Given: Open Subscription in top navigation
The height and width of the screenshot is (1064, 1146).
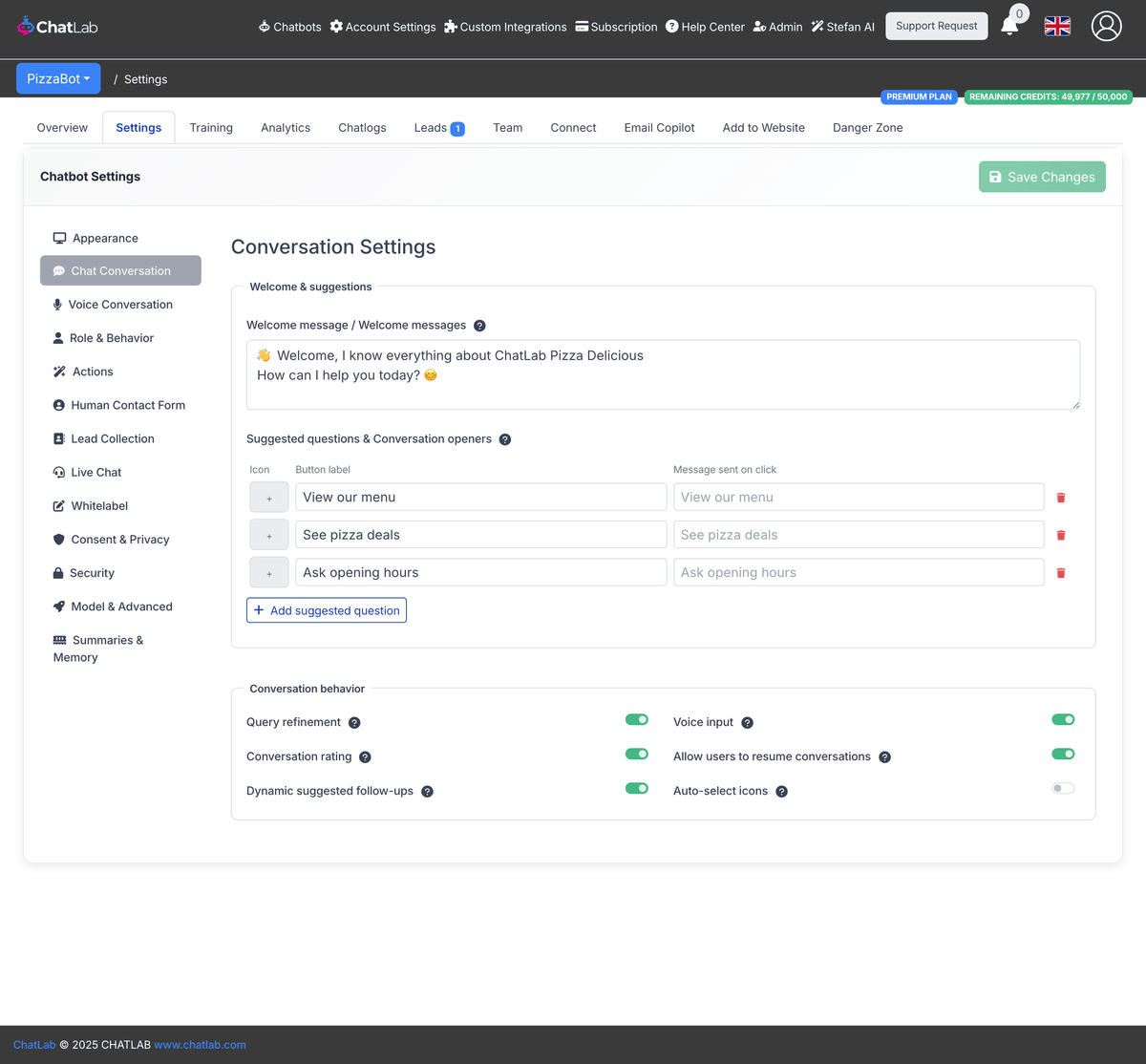Looking at the screenshot, I should 616,27.
